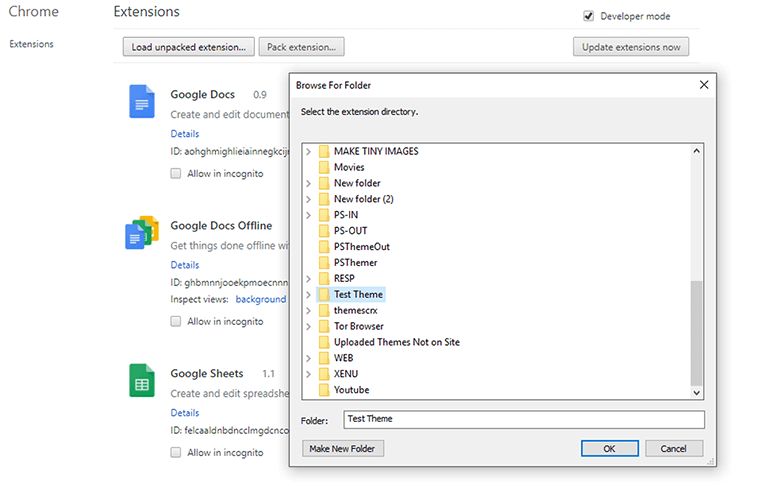
Task: Select the Tor Browser folder icon
Action: click(x=324, y=326)
